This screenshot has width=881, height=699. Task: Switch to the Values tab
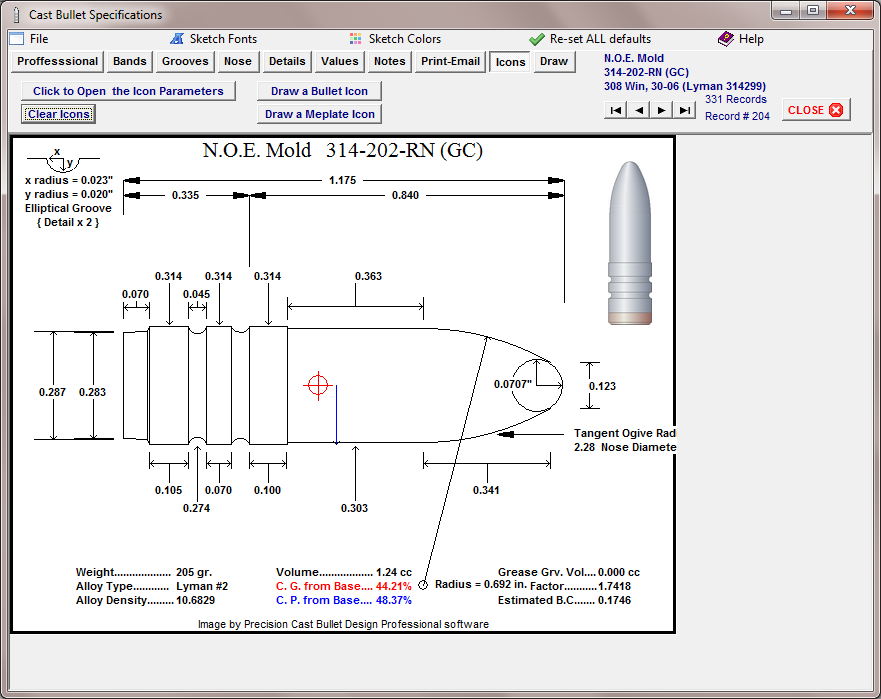pyautogui.click(x=339, y=61)
